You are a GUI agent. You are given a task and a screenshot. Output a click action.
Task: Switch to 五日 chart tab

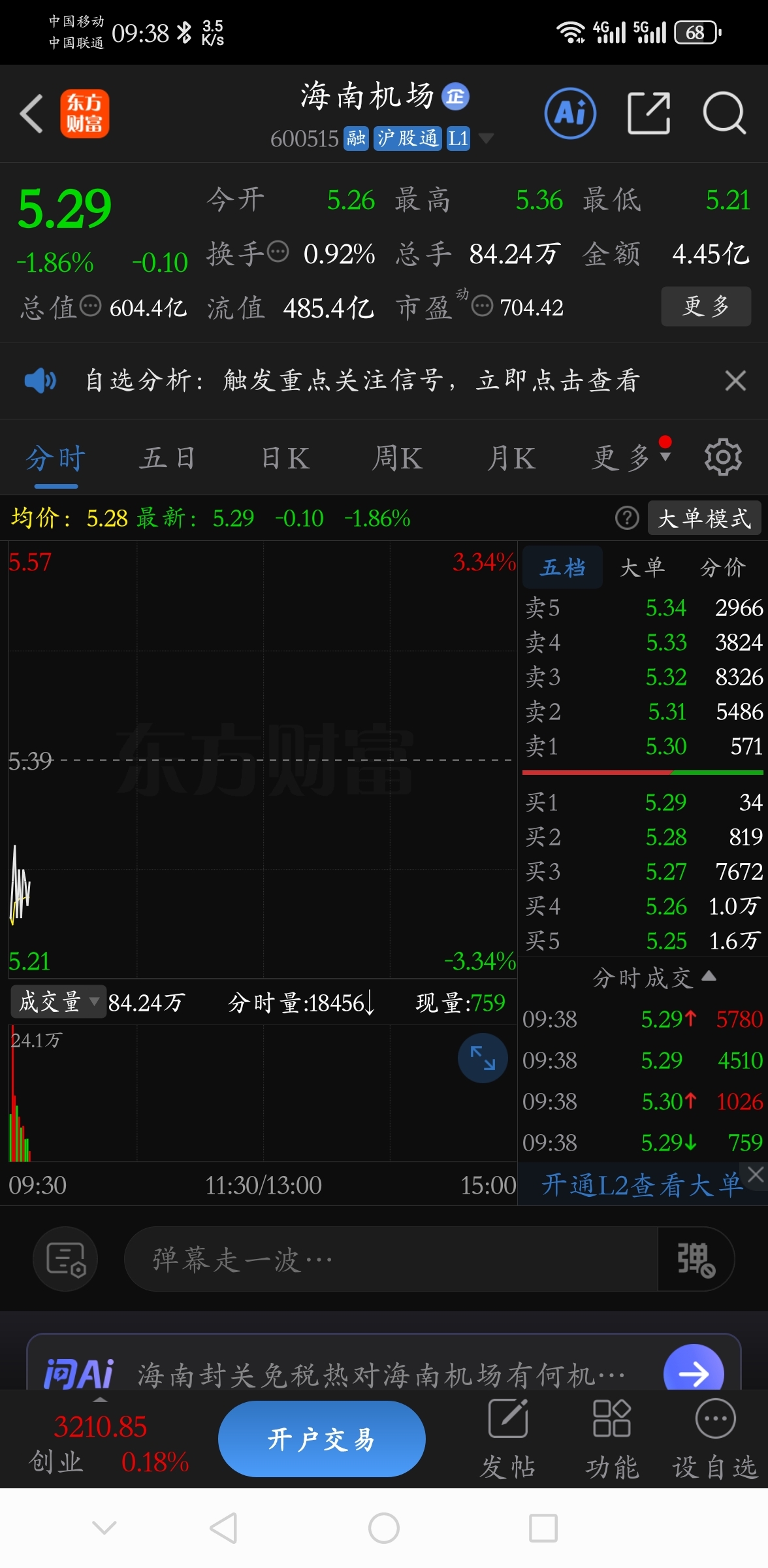coord(168,459)
